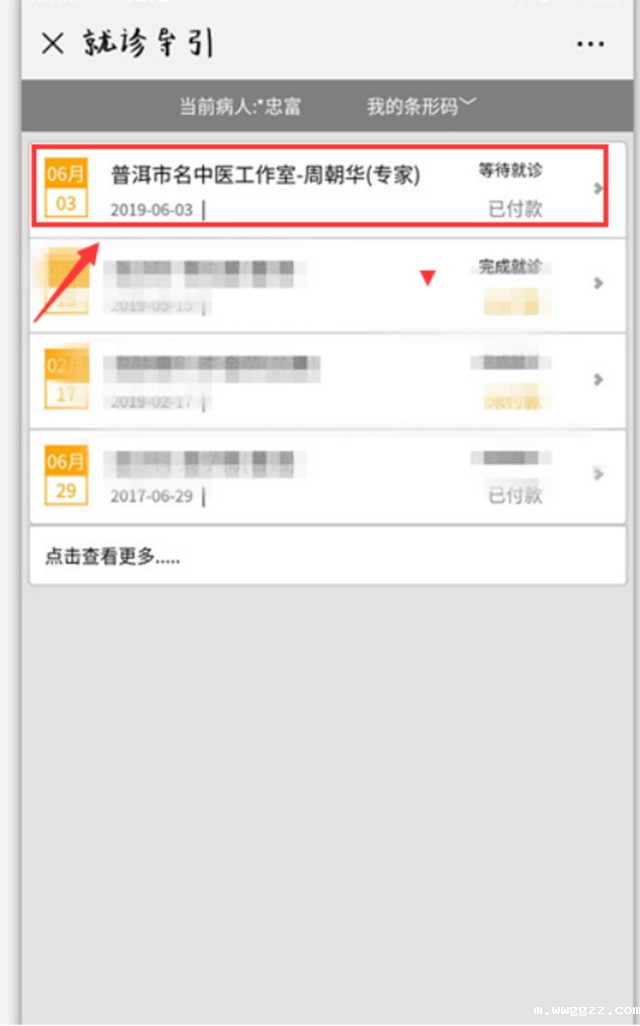This screenshot has width=640, height=1026.
Task: Click the 已付款 label on 2017-06-29 record
Action: pos(515,495)
